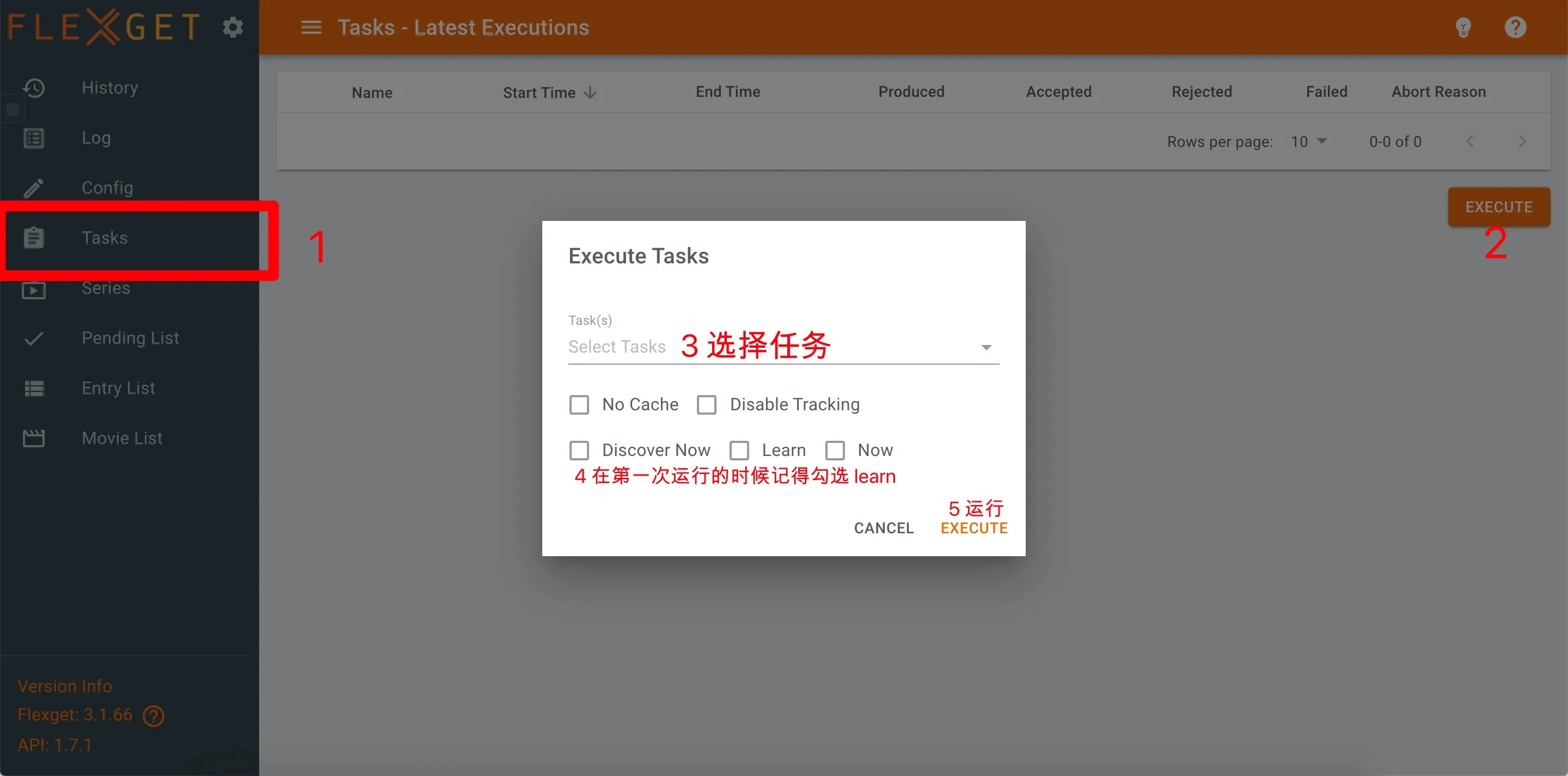Select the Tasks section
The width and height of the screenshot is (1568, 776).
105,237
